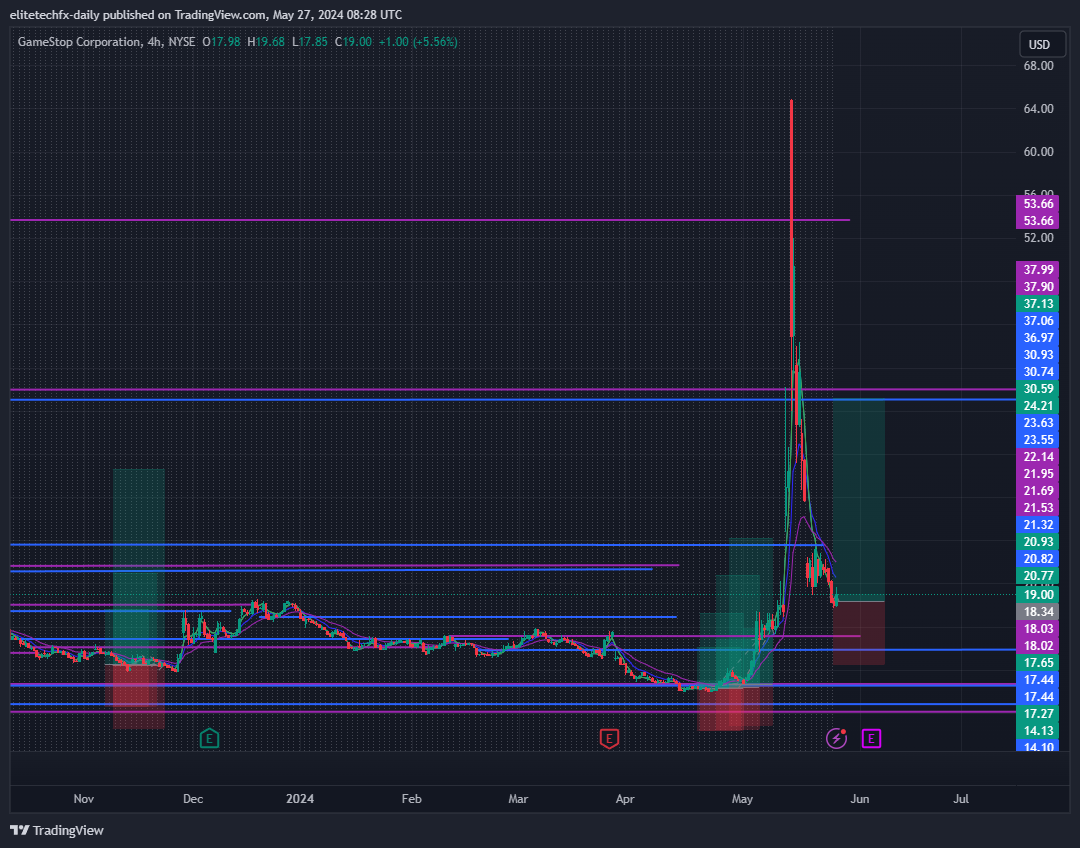Click the open value O17.98

coord(221,42)
